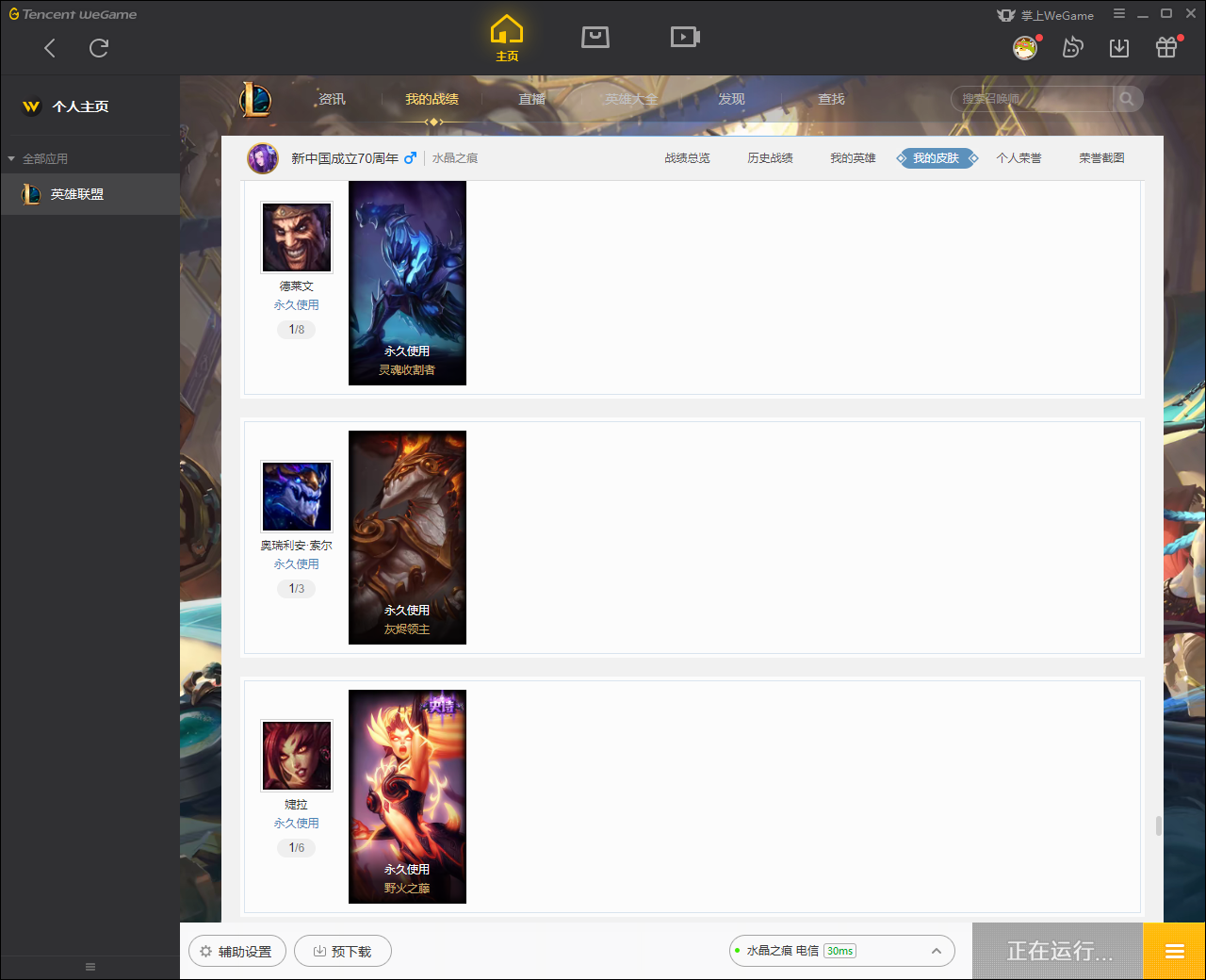
Task: Click the user avatar icon
Action: (x=1025, y=47)
